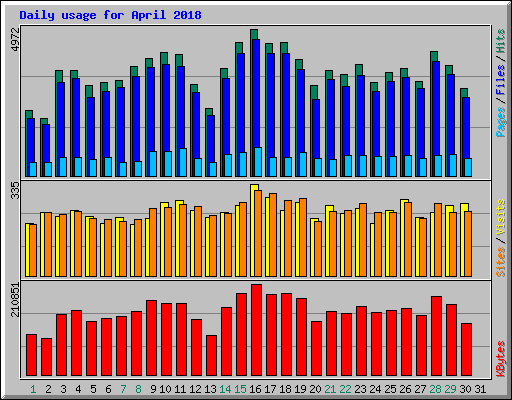Click the tallest green Hits bar for day 16
The height and width of the screenshot is (400, 512).
pos(254,34)
